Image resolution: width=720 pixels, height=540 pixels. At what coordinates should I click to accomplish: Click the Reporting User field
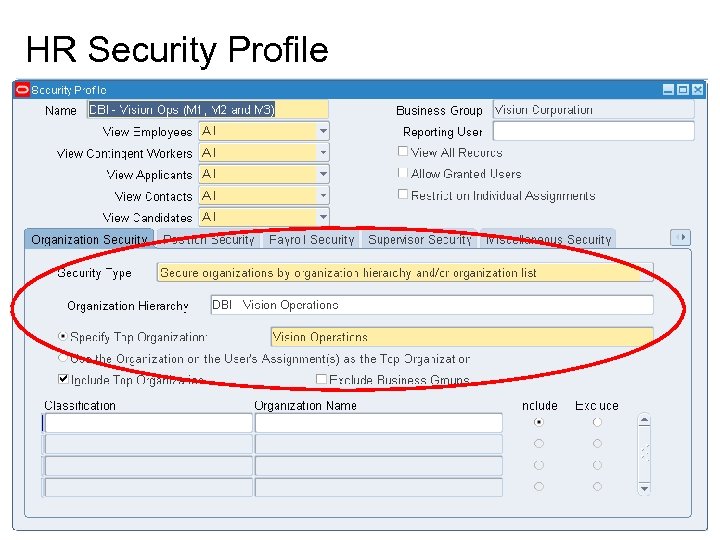pos(593,131)
